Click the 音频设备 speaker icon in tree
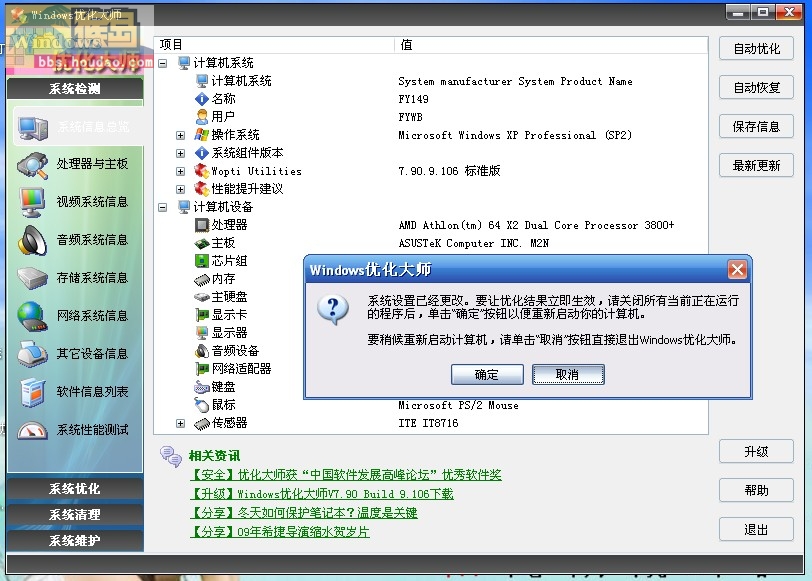Viewport: 812px width, 581px height. (201, 351)
